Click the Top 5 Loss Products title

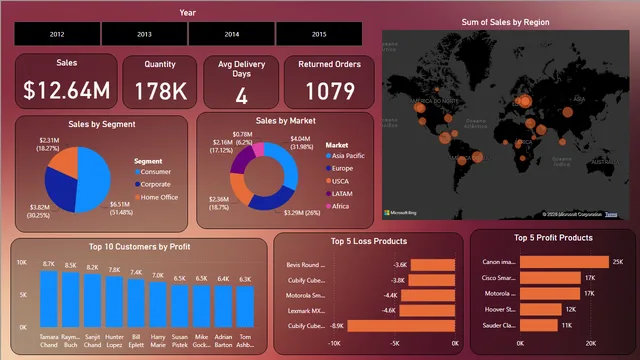tap(369, 241)
